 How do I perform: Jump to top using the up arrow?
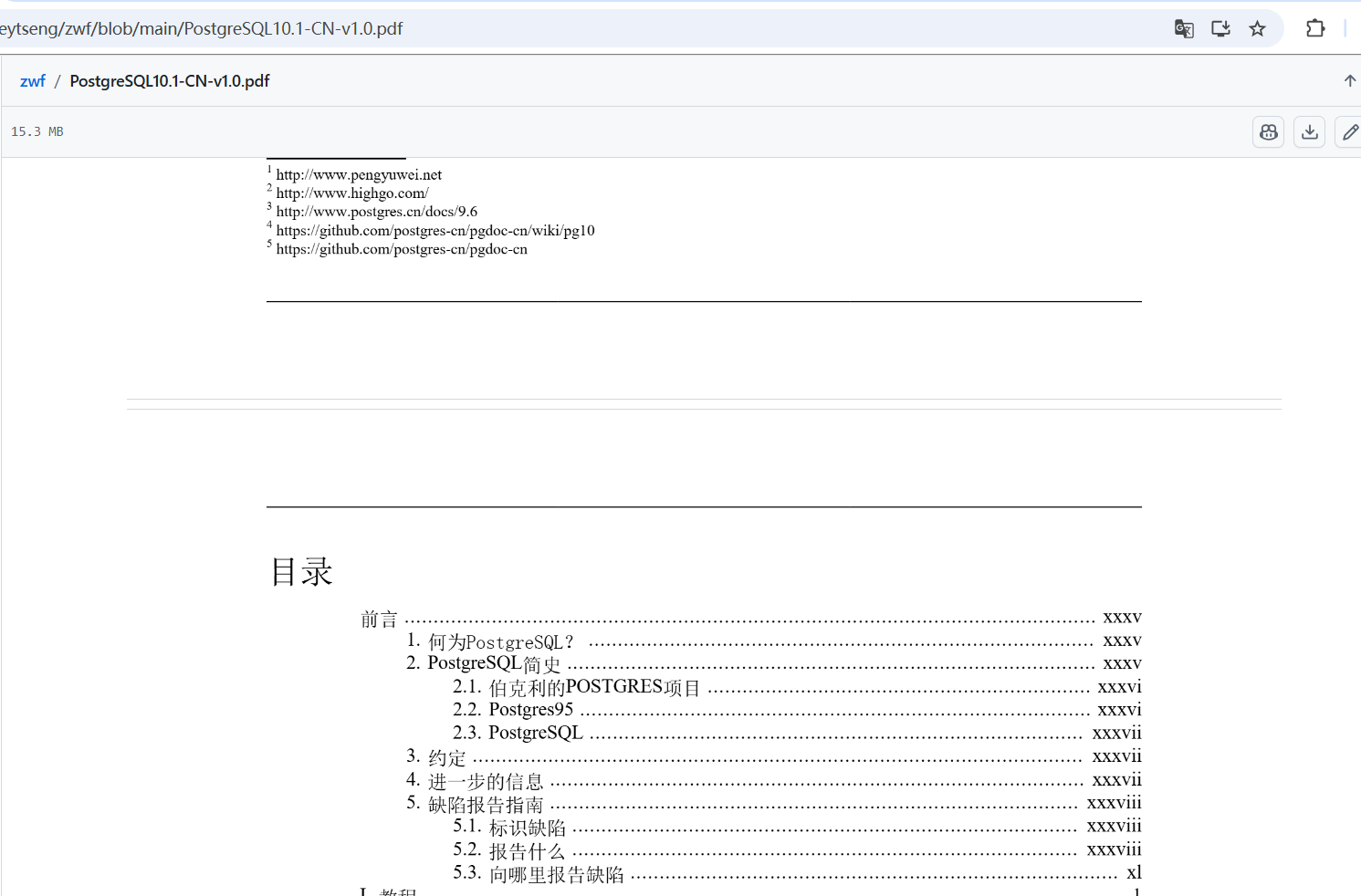point(1350,80)
